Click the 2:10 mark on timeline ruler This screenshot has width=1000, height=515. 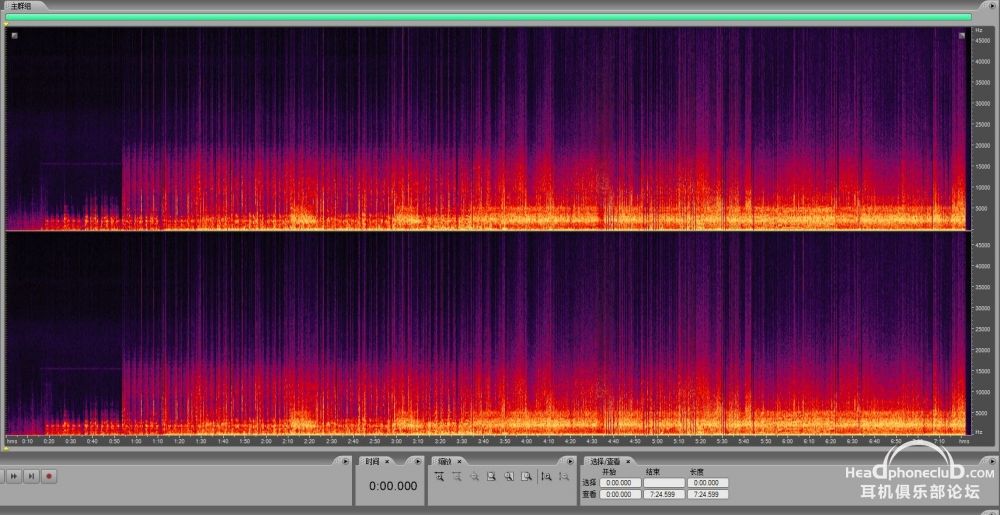[288, 440]
